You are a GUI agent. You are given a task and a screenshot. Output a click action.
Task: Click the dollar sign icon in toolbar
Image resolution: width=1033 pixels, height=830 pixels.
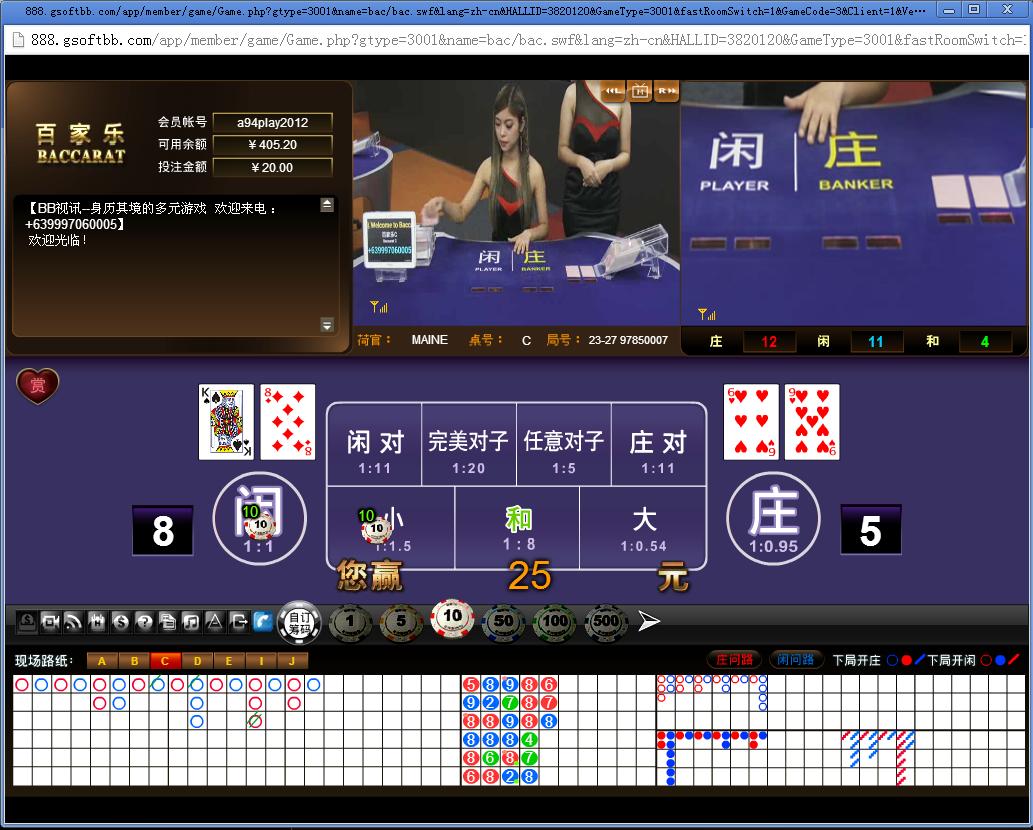pyautogui.click(x=121, y=622)
